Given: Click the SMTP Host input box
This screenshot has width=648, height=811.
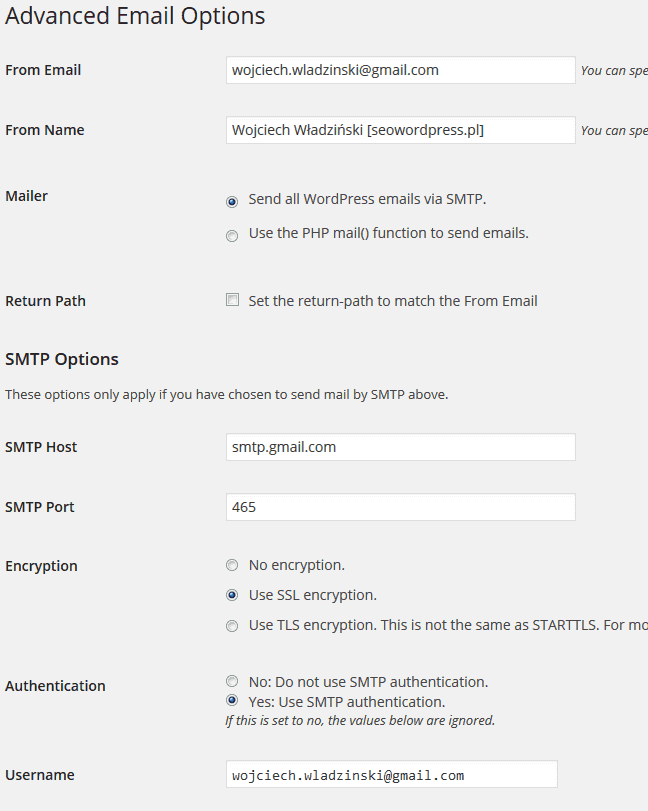Looking at the screenshot, I should (401, 447).
